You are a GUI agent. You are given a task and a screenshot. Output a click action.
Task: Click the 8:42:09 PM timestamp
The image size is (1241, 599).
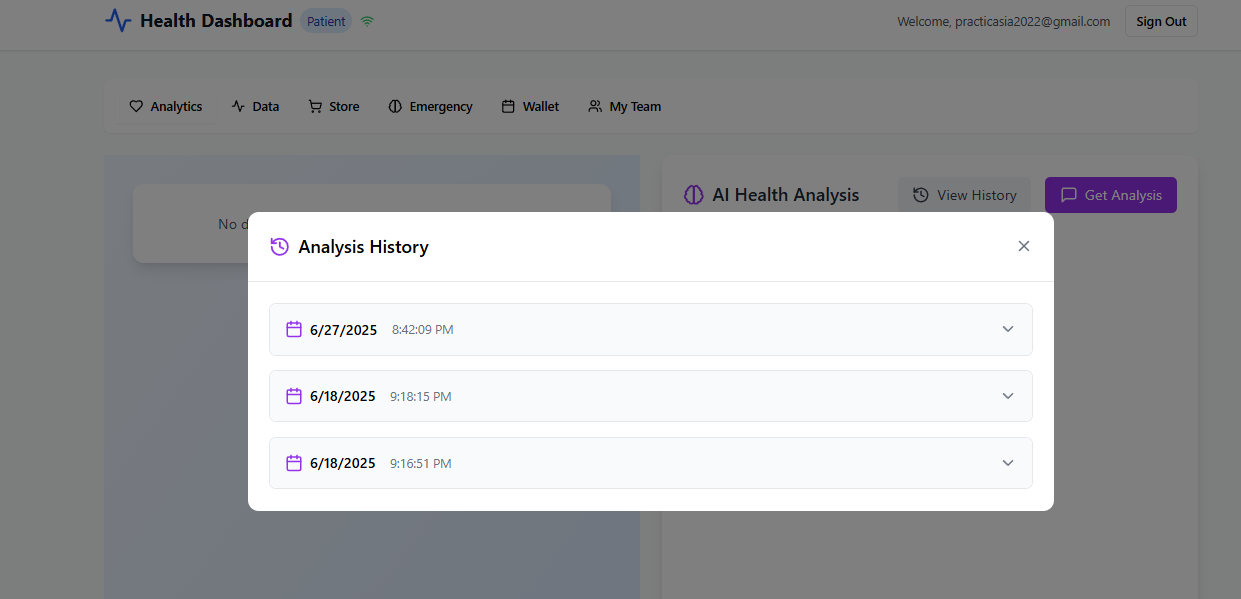pos(422,330)
